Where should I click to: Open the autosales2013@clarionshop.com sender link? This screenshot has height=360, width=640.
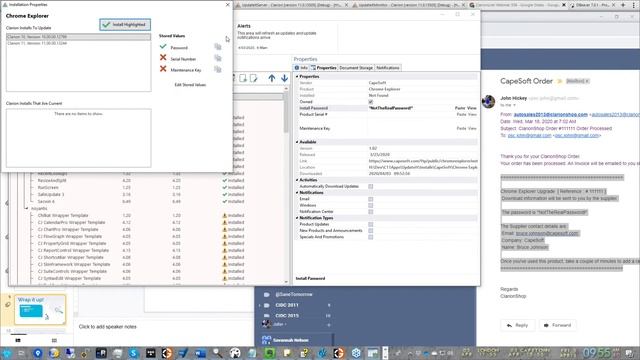550,115
